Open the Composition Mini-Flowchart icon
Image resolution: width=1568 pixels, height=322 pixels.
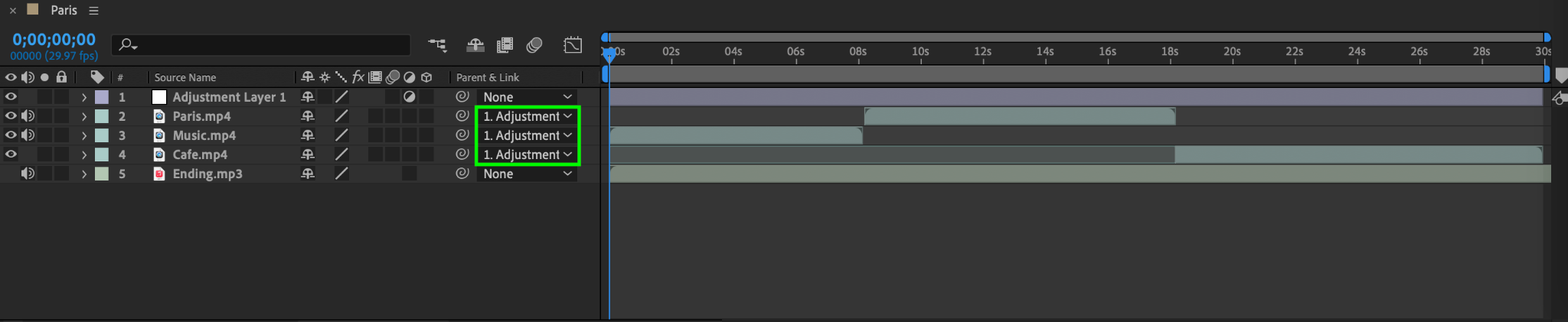437,45
